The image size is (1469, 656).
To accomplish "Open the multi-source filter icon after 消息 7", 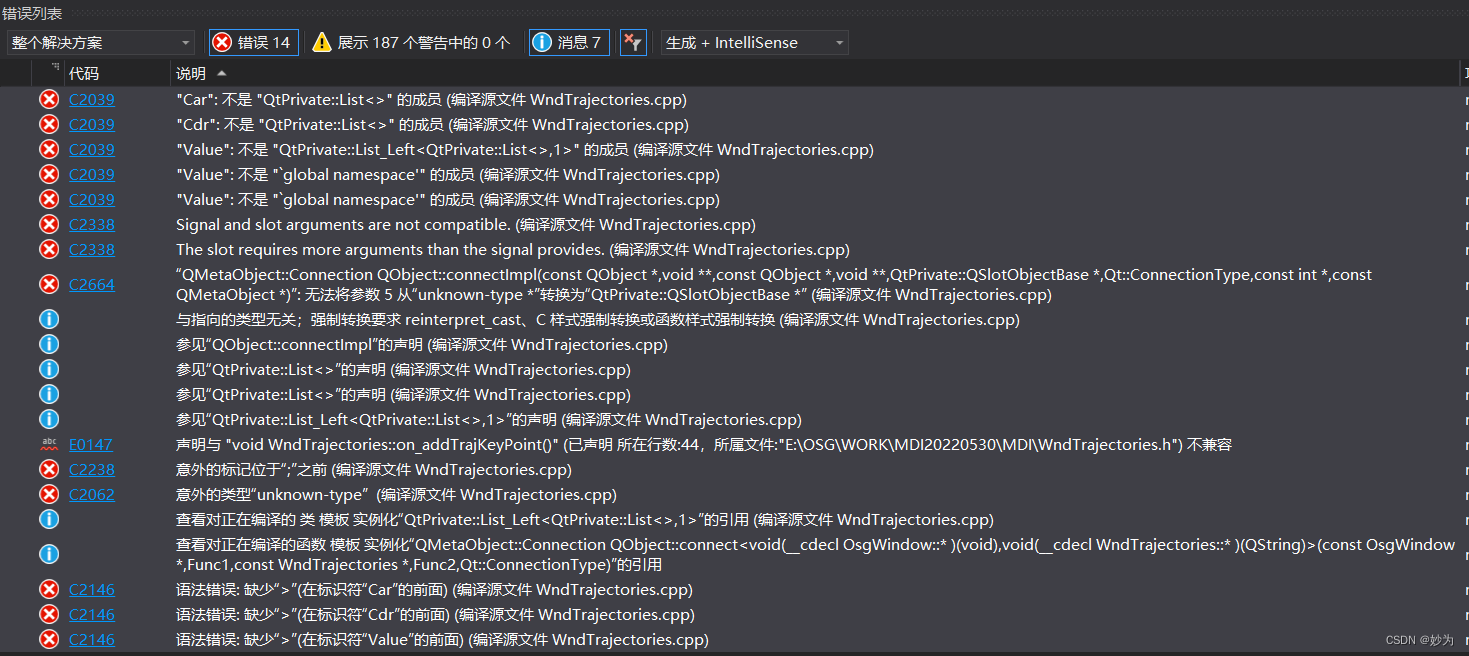I will click(x=633, y=42).
